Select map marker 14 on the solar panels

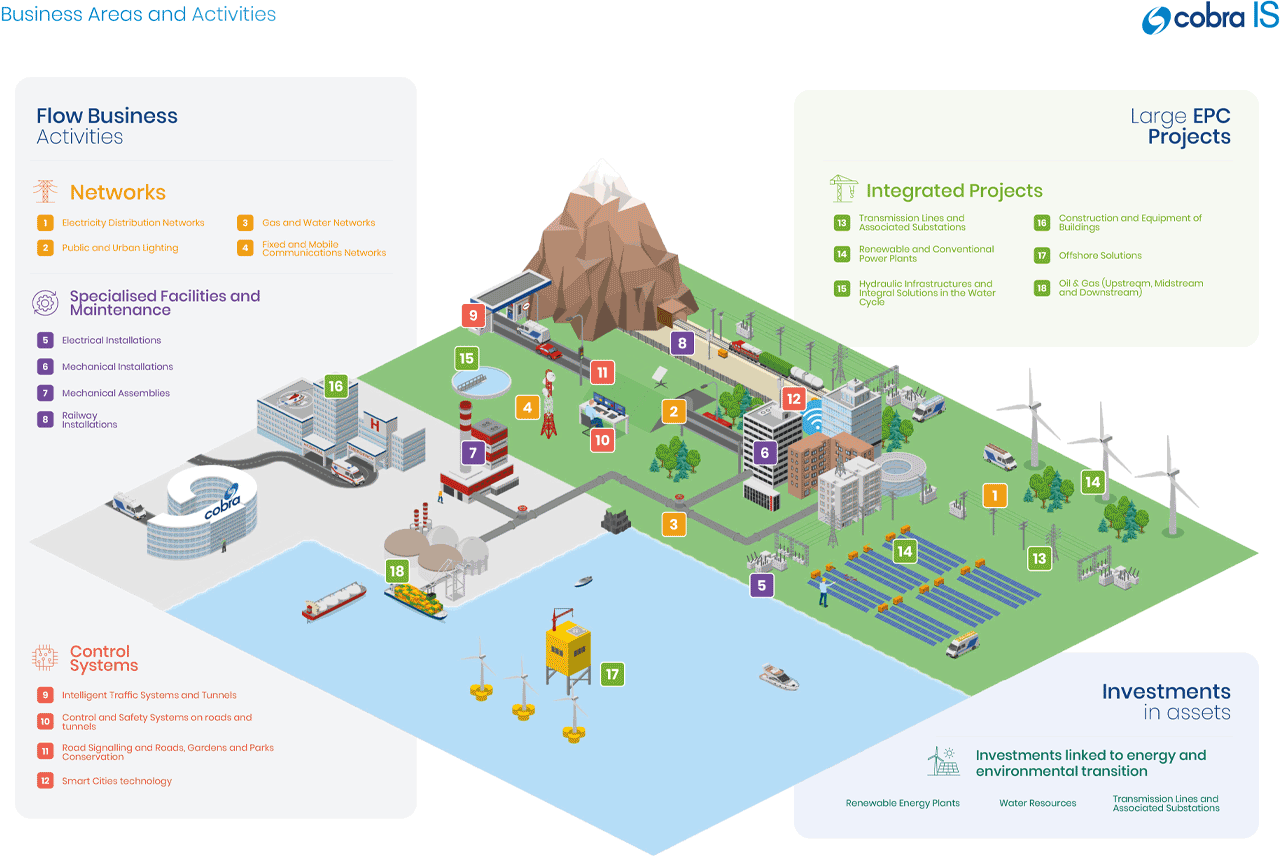tap(905, 550)
